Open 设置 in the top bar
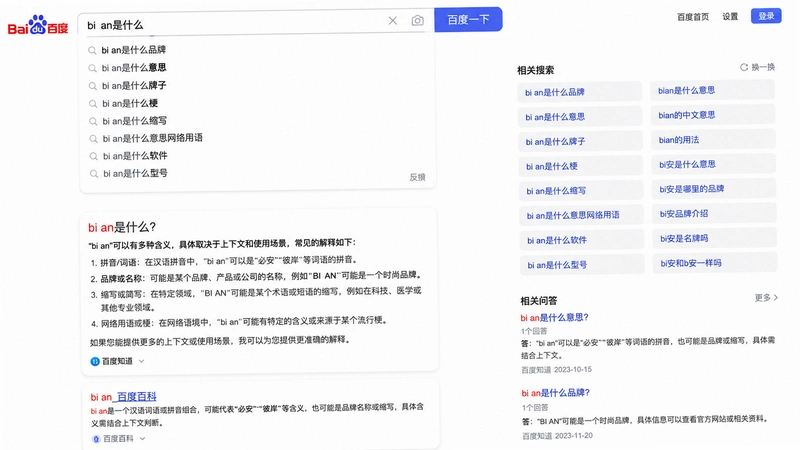 click(730, 17)
